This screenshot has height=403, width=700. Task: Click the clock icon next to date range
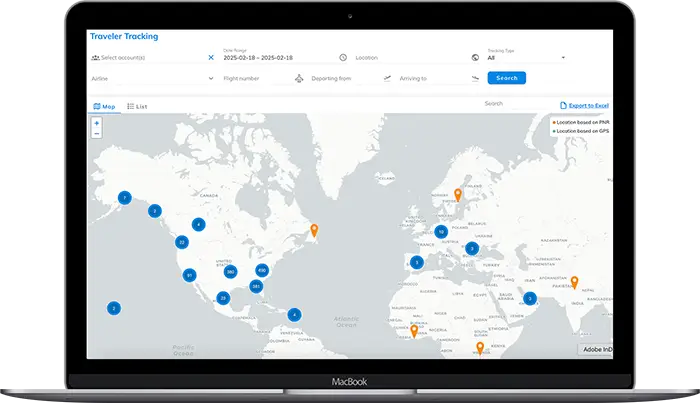click(343, 58)
